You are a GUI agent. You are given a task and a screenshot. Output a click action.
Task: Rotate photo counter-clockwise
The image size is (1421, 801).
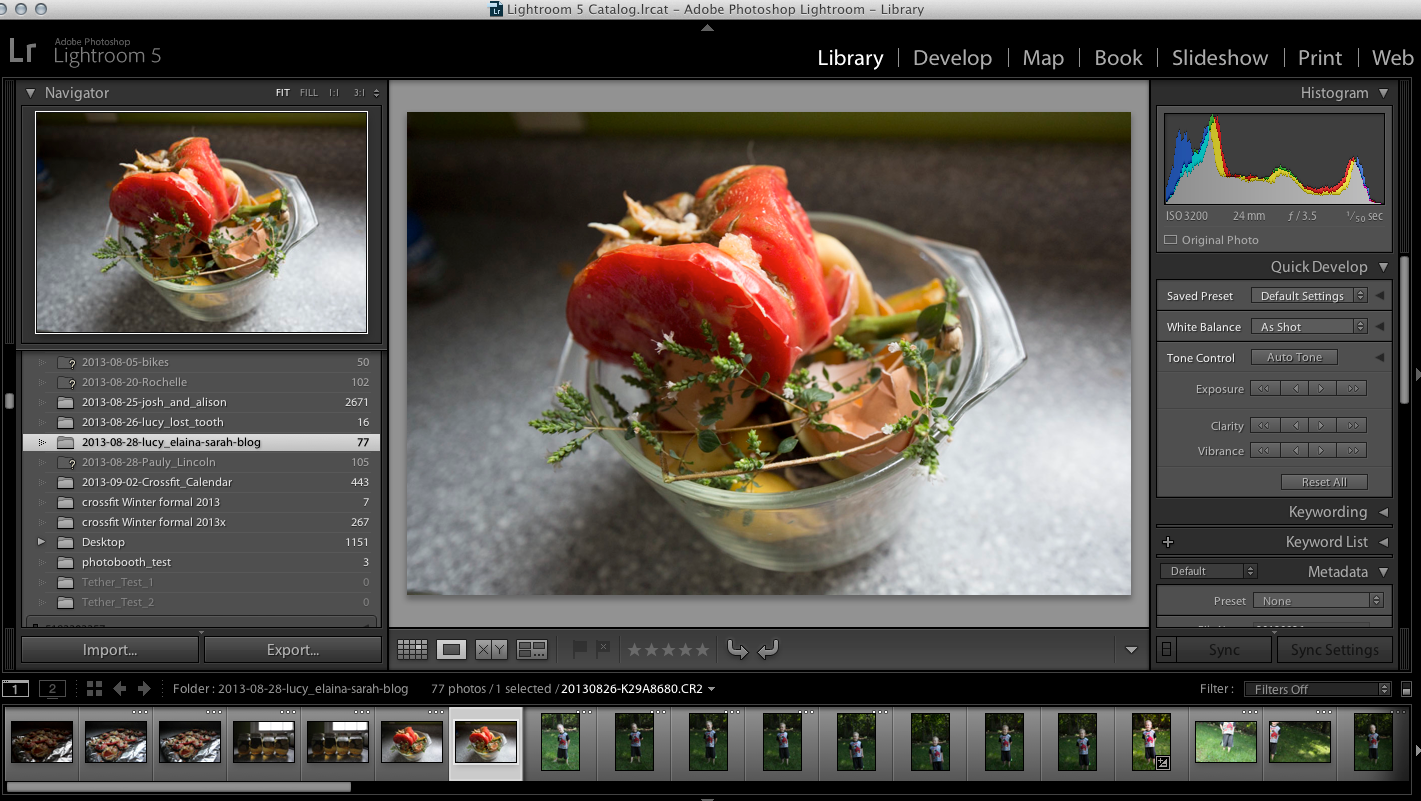click(737, 650)
